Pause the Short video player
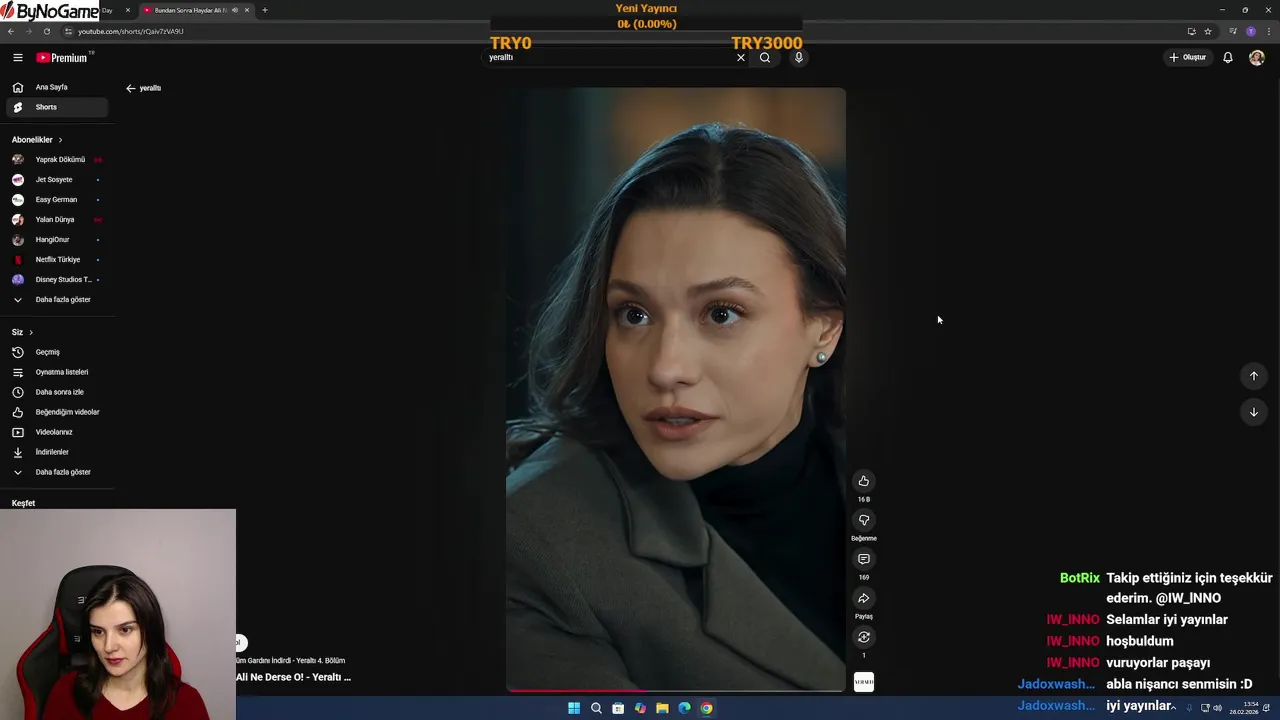 pos(675,389)
